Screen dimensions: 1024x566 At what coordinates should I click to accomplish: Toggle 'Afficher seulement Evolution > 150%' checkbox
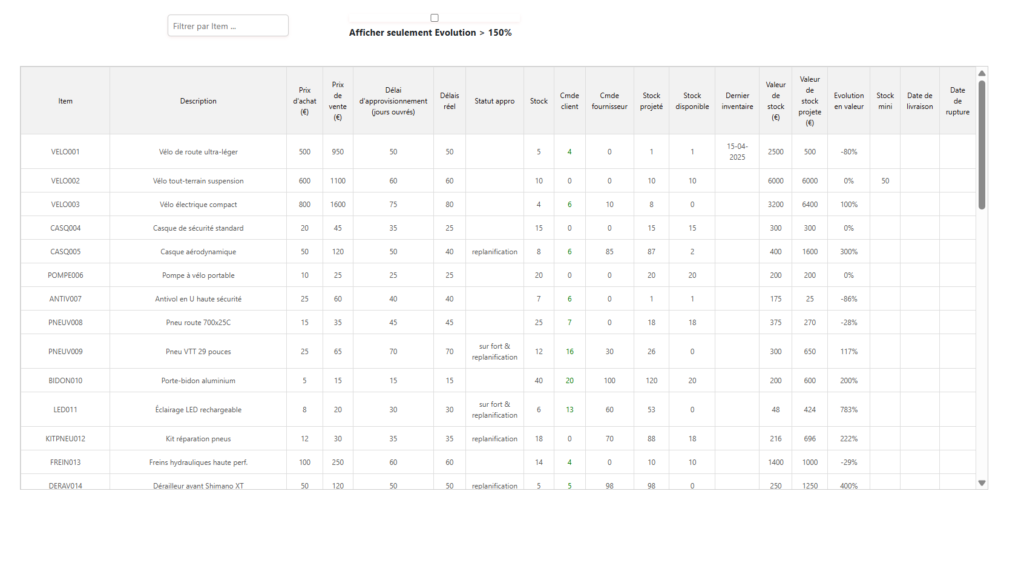click(x=434, y=18)
